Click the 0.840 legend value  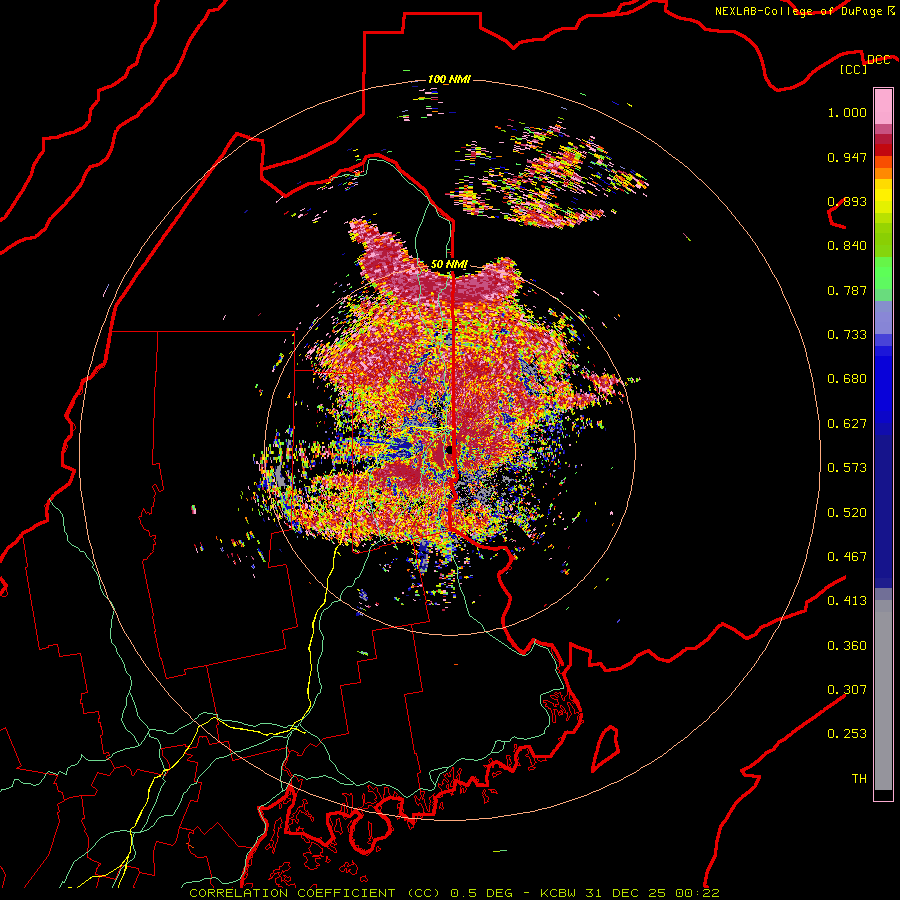point(847,246)
